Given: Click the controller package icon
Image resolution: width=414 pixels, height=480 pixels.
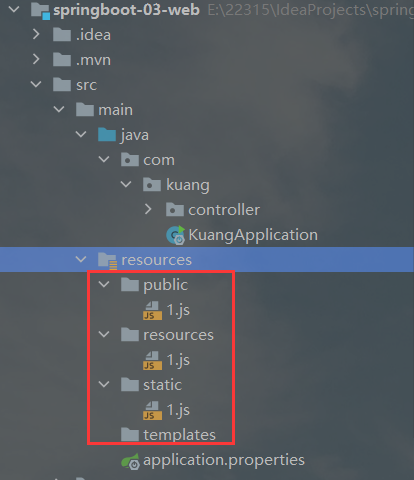Looking at the screenshot, I should pos(175,210).
